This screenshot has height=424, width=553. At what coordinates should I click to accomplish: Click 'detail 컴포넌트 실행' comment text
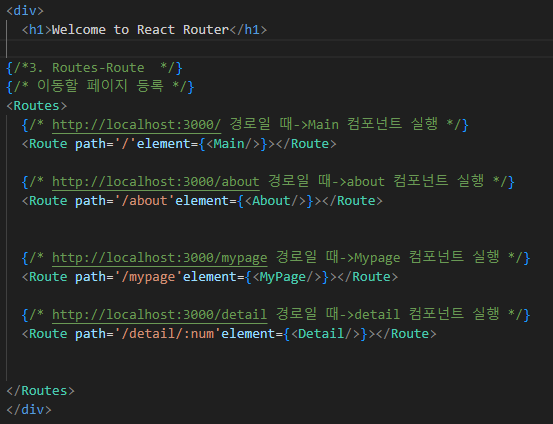(427, 314)
